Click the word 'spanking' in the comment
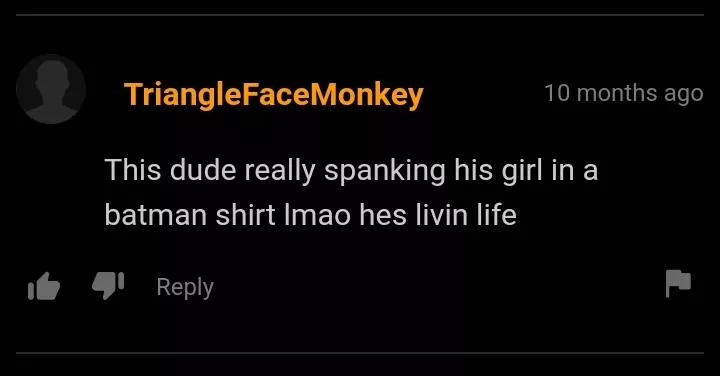 385,172
